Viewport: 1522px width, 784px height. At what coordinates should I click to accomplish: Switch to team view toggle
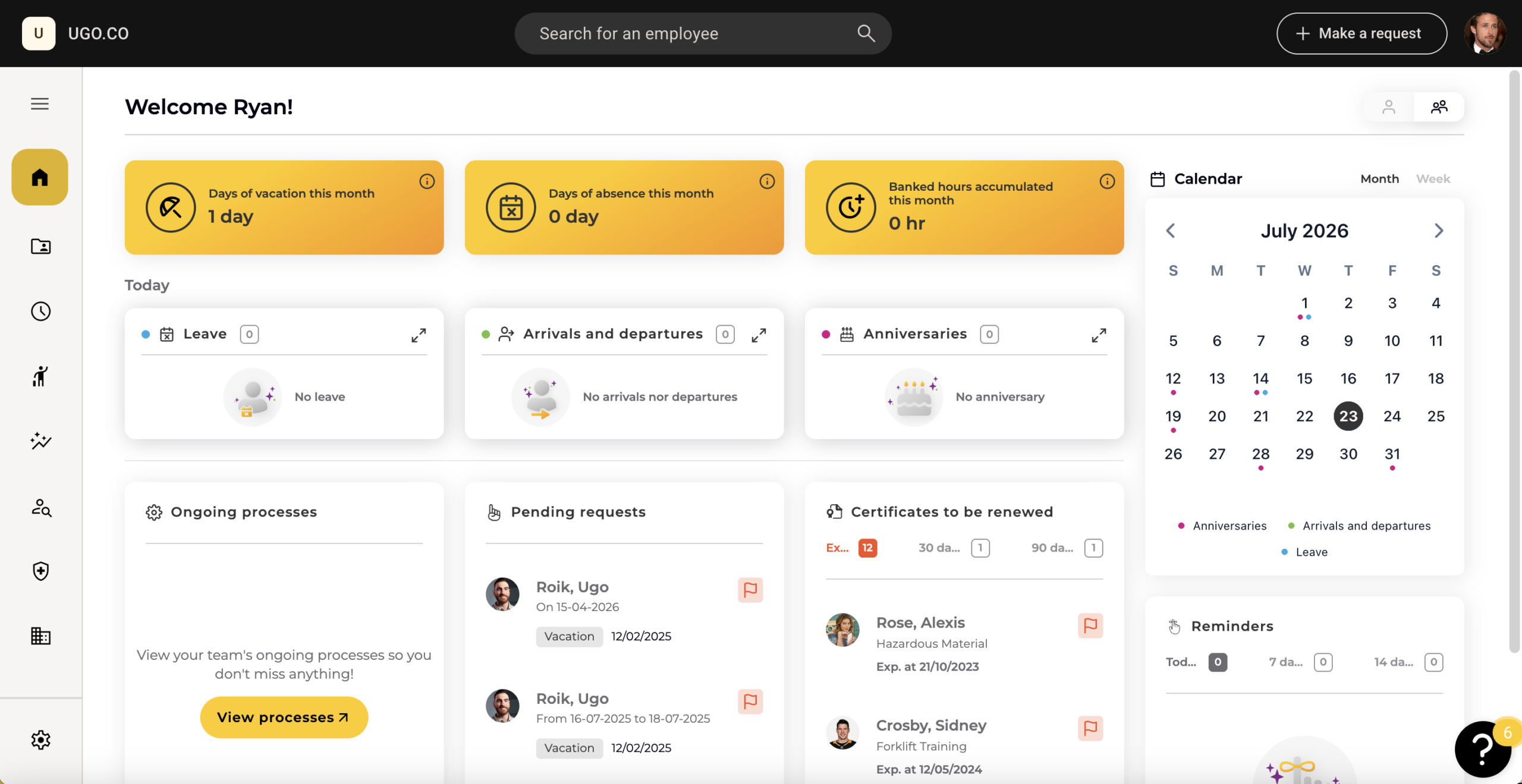click(x=1439, y=107)
